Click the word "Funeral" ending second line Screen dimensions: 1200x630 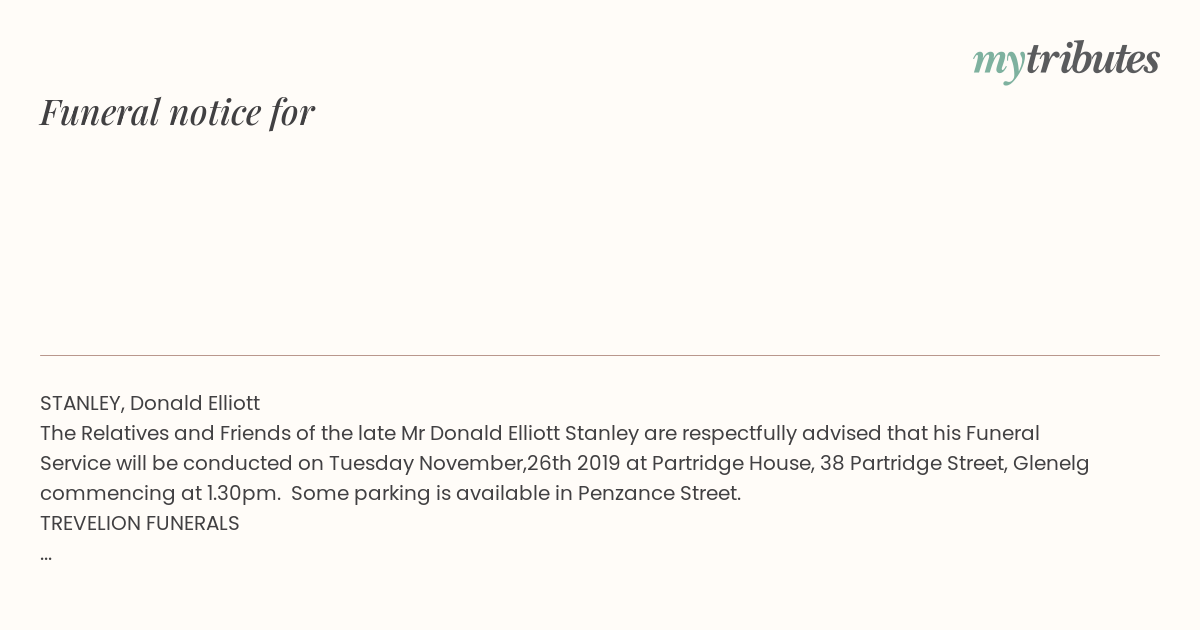coord(1003,434)
